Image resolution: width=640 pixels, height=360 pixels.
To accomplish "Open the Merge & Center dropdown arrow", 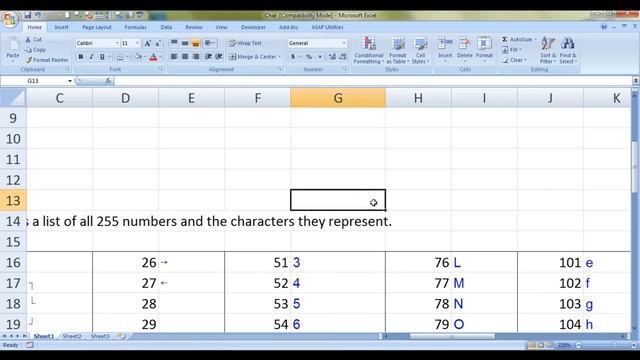I will 280,57.
